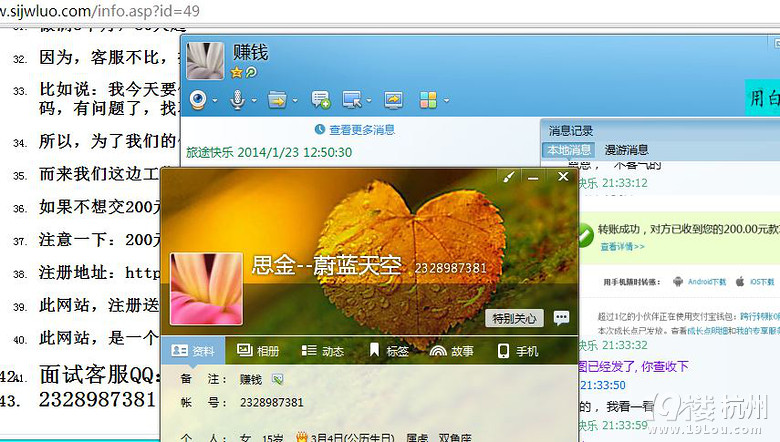Open the 标签 tab
The height and width of the screenshot is (442, 780).
[389, 351]
